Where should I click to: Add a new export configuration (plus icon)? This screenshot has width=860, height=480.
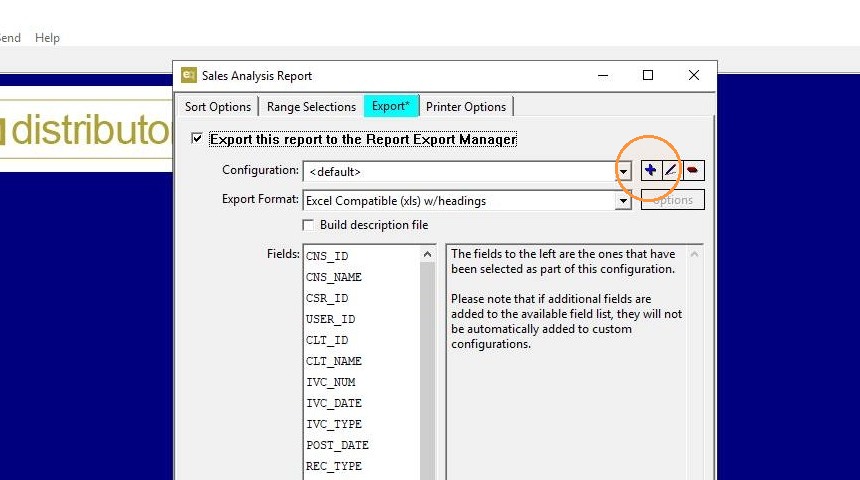[x=650, y=170]
